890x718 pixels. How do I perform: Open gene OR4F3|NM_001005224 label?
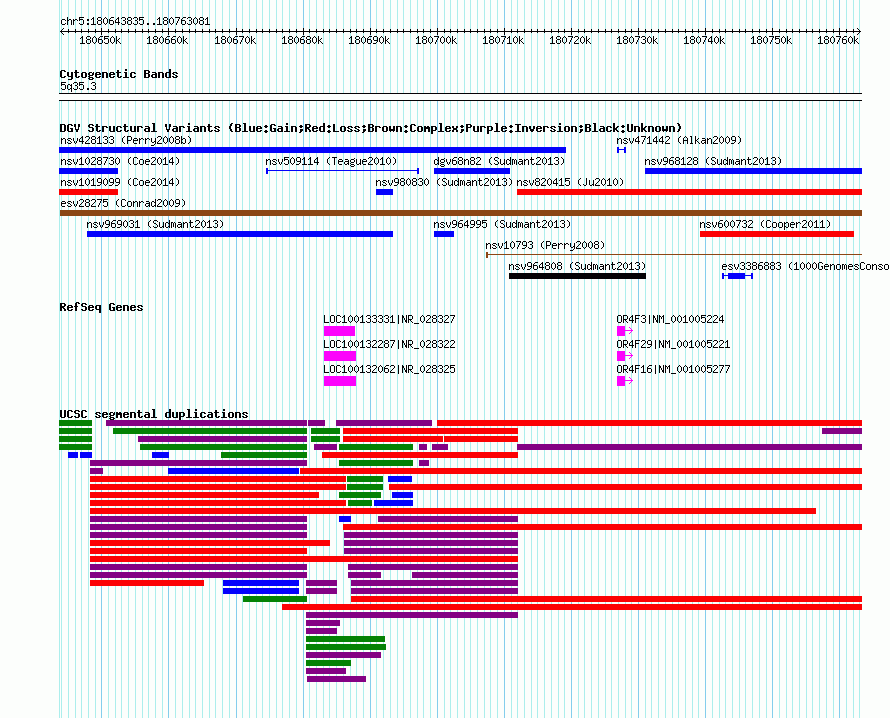(670, 319)
